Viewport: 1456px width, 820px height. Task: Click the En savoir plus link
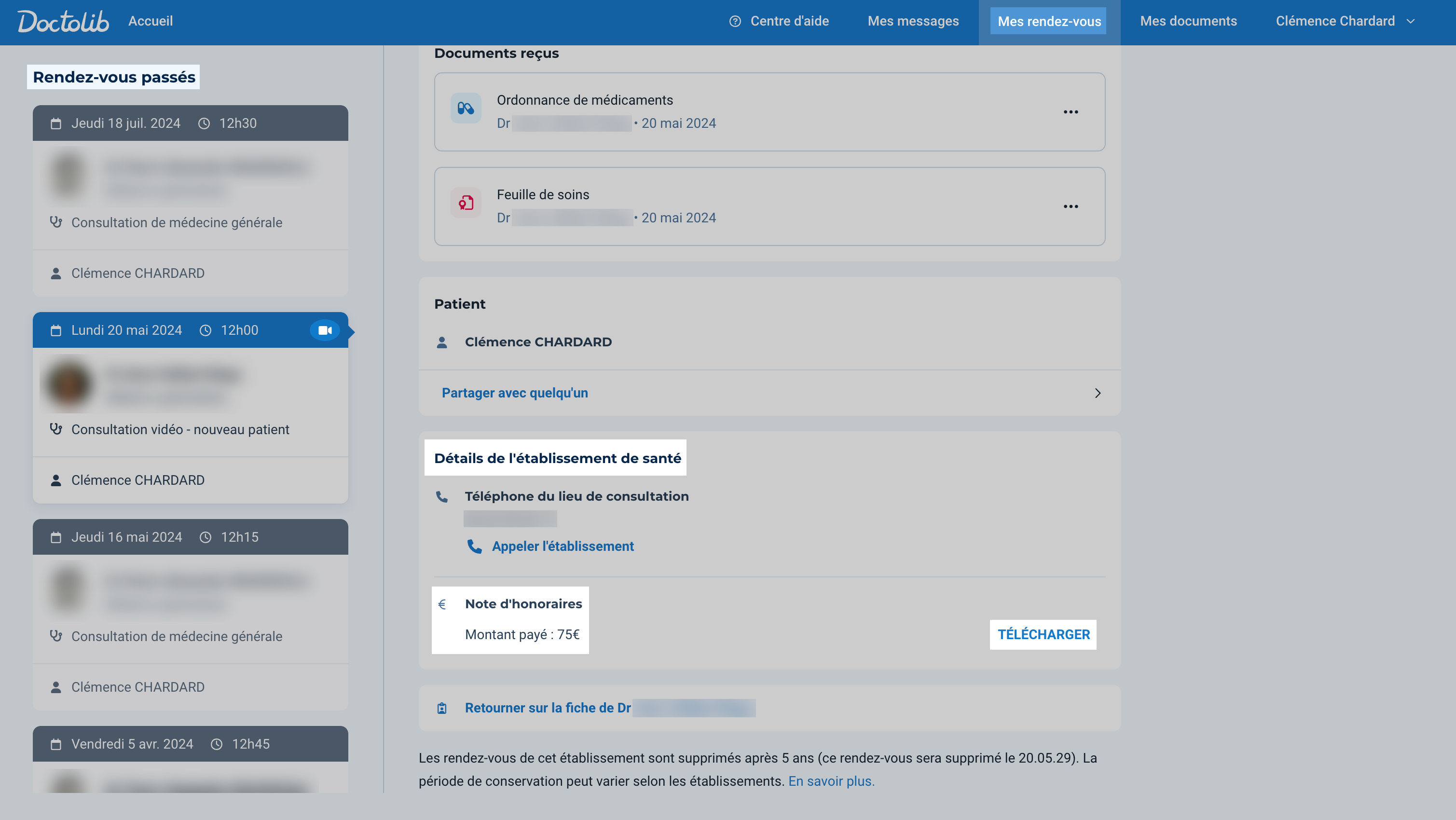pos(831,781)
